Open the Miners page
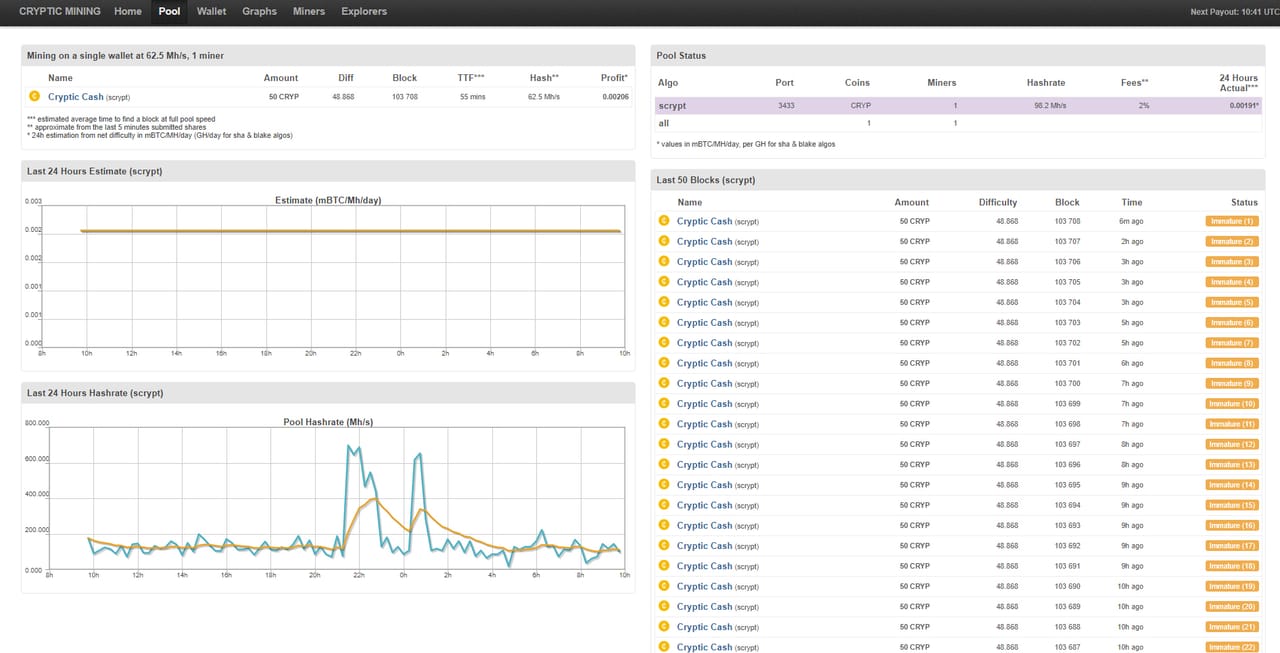 point(309,12)
